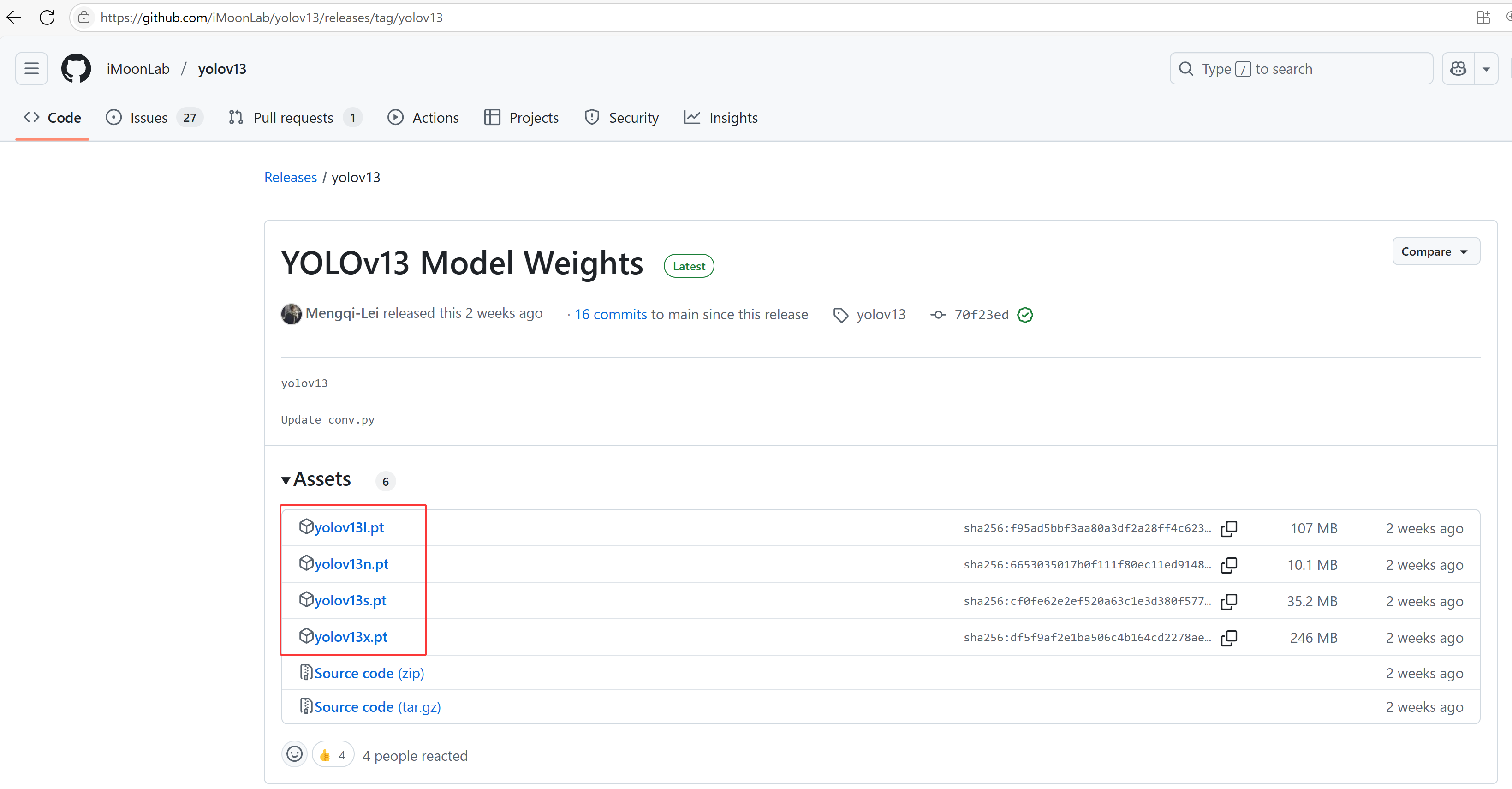Click the 246 MB size text
The image size is (1512, 789).
[1314, 638]
